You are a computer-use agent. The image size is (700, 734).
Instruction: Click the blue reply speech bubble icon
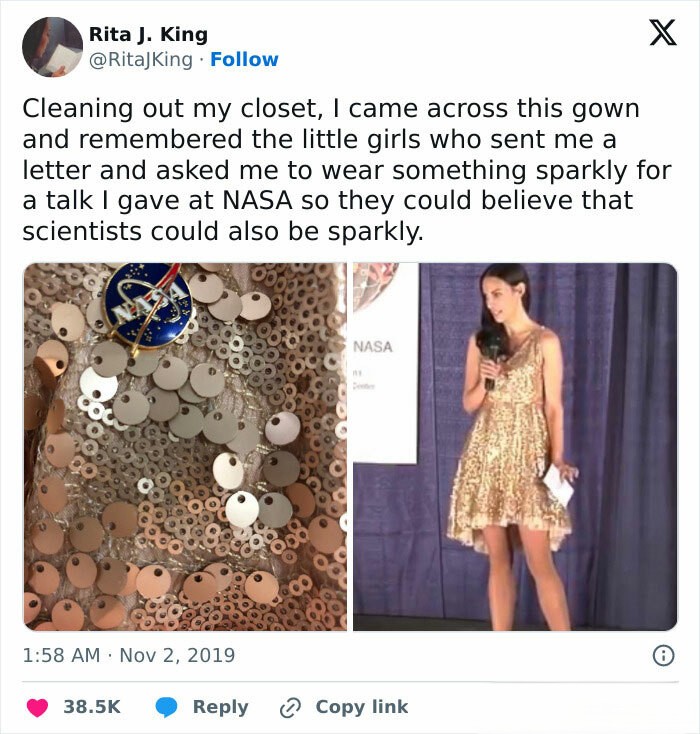[166, 707]
